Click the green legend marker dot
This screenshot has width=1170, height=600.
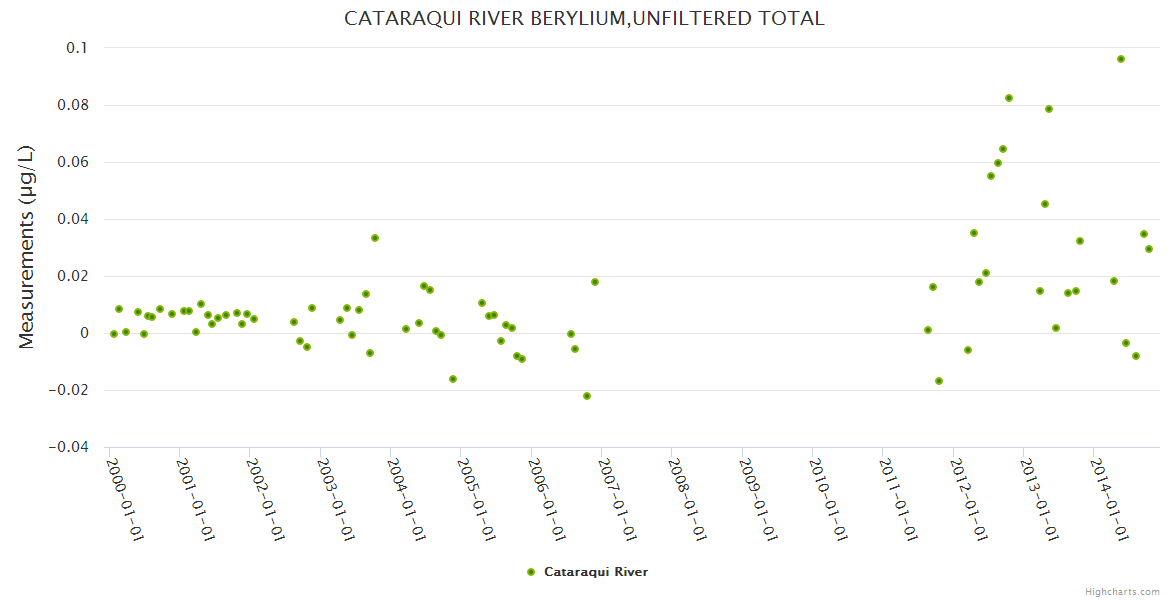point(531,572)
